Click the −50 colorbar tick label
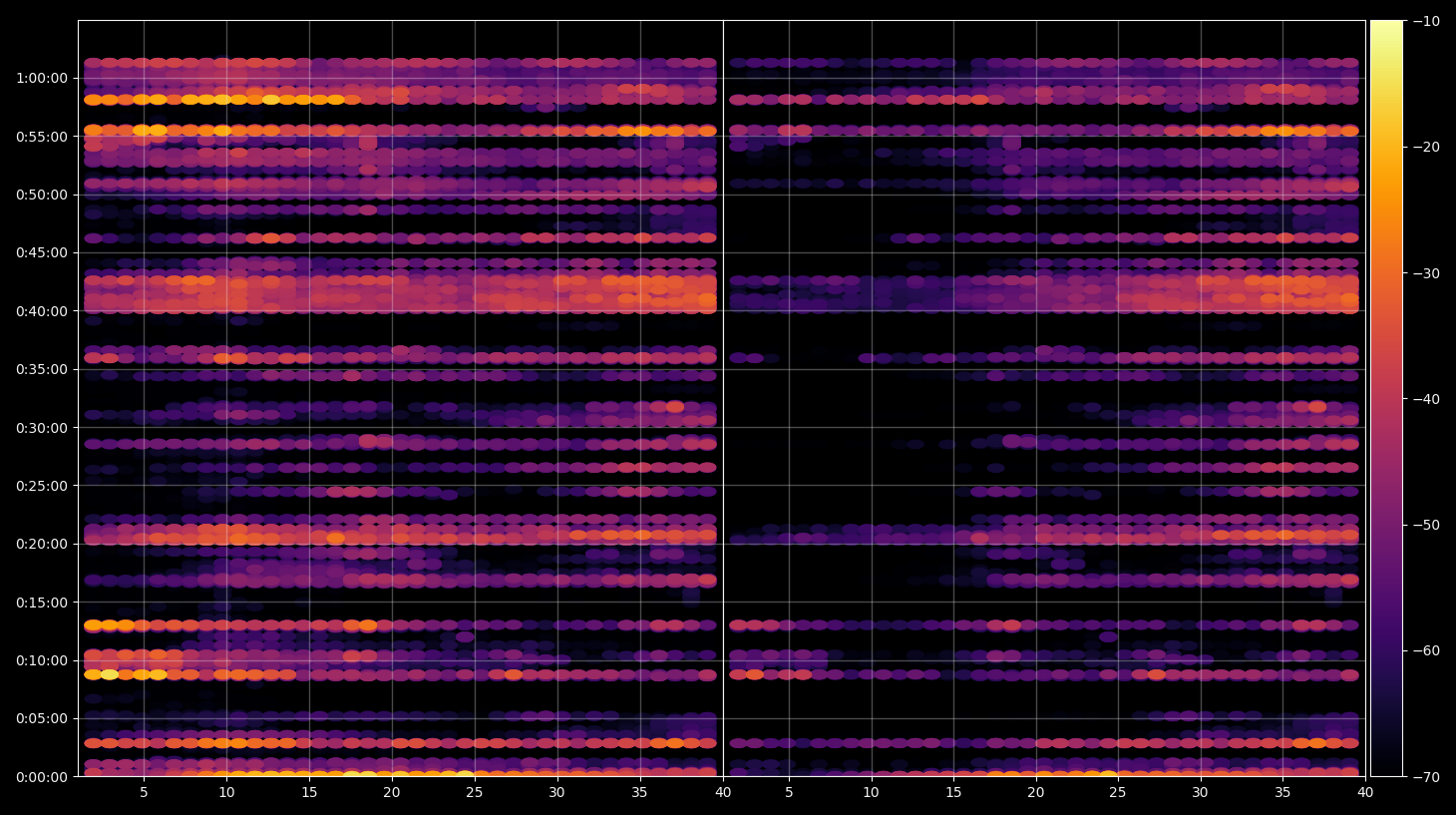This screenshot has width=1456, height=815. pyautogui.click(x=1427, y=525)
